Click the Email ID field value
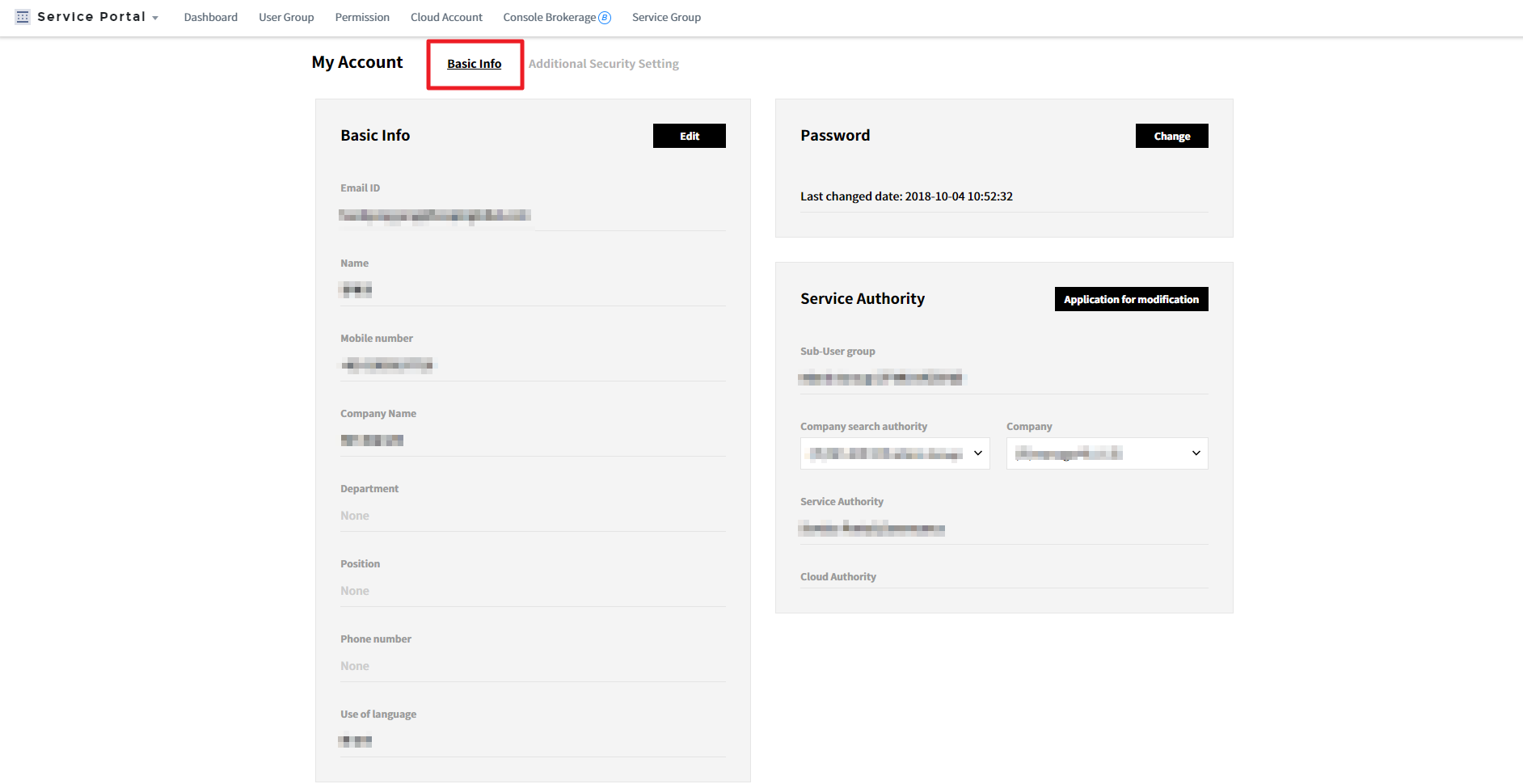Viewport: 1523px width, 784px height. point(435,215)
